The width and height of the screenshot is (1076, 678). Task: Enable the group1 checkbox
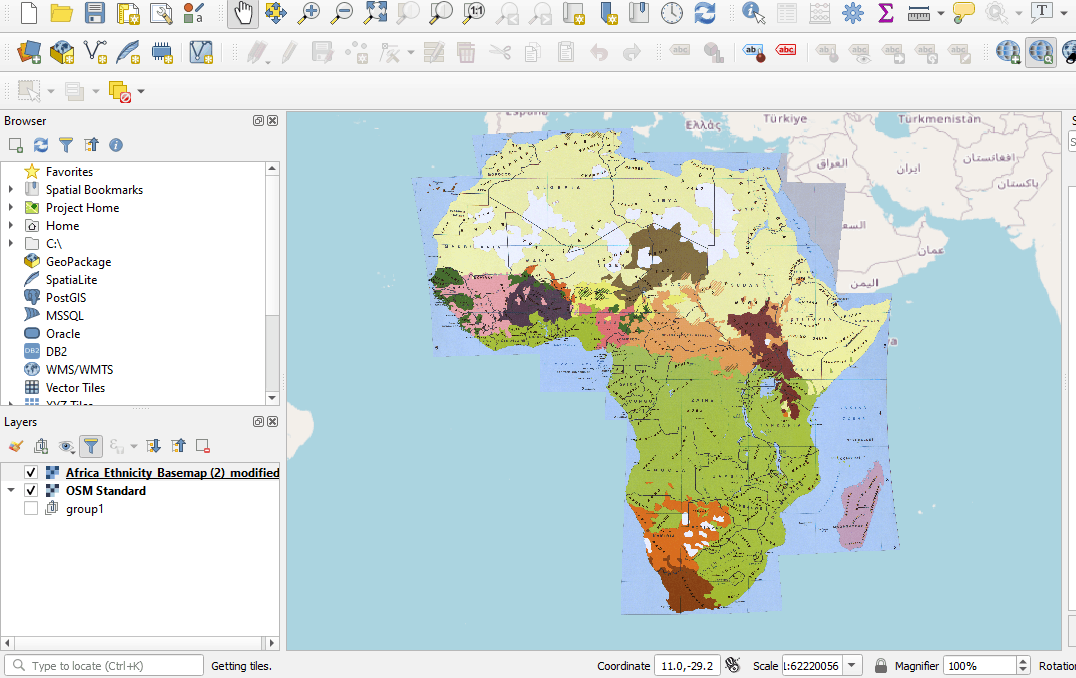pos(31,509)
